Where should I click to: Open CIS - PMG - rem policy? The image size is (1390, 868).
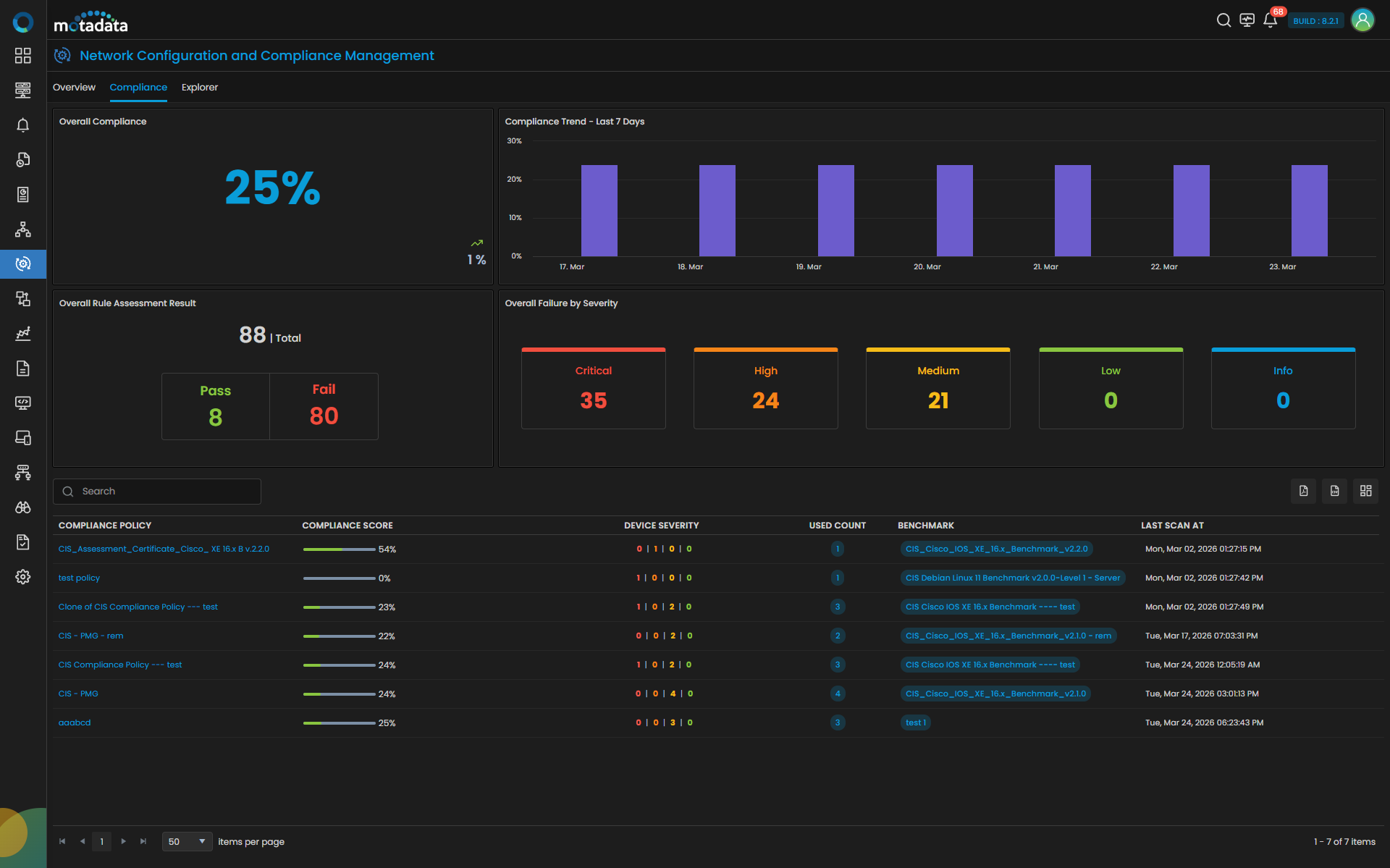90,636
